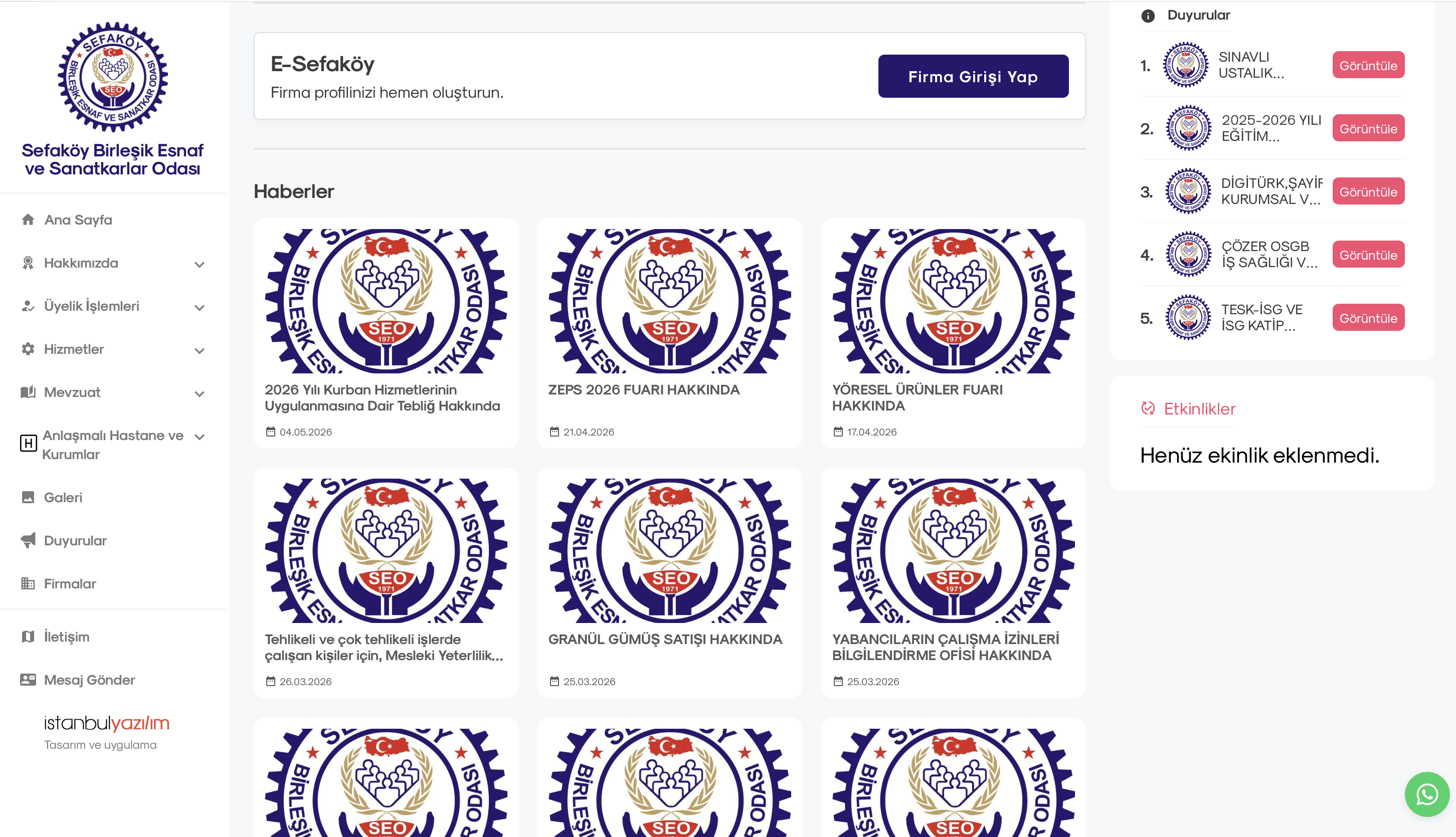Click the Etkinlikler refresh icon
This screenshot has width=1456, height=837.
[x=1148, y=408]
